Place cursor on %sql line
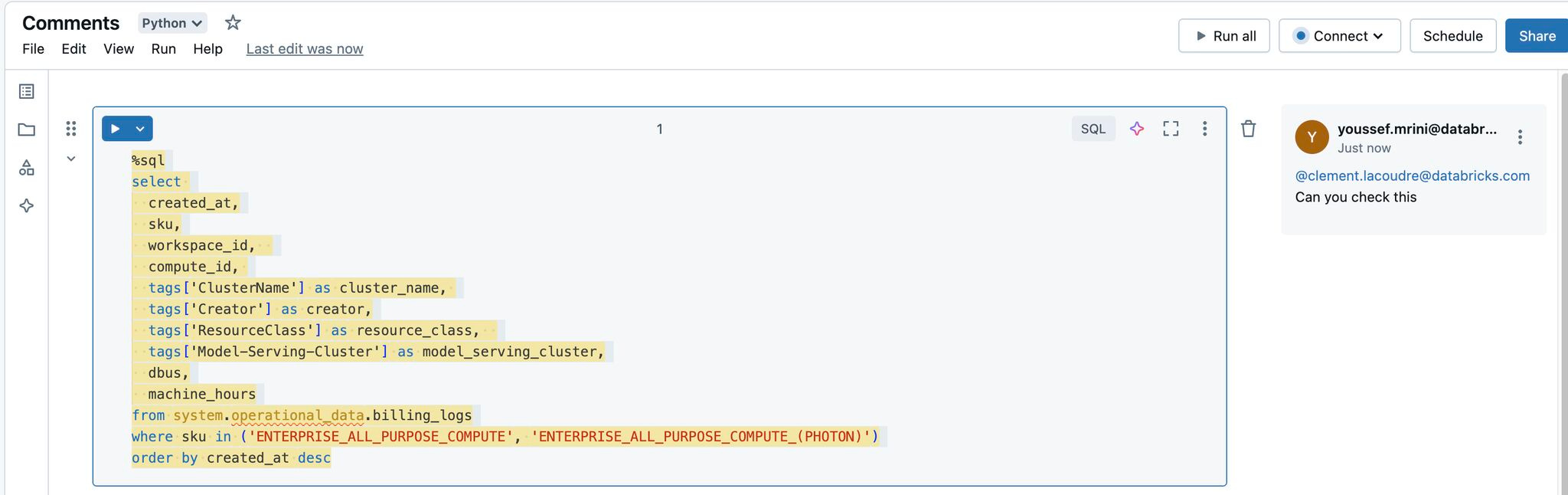Viewport: 1568px width, 495px height. [x=148, y=160]
